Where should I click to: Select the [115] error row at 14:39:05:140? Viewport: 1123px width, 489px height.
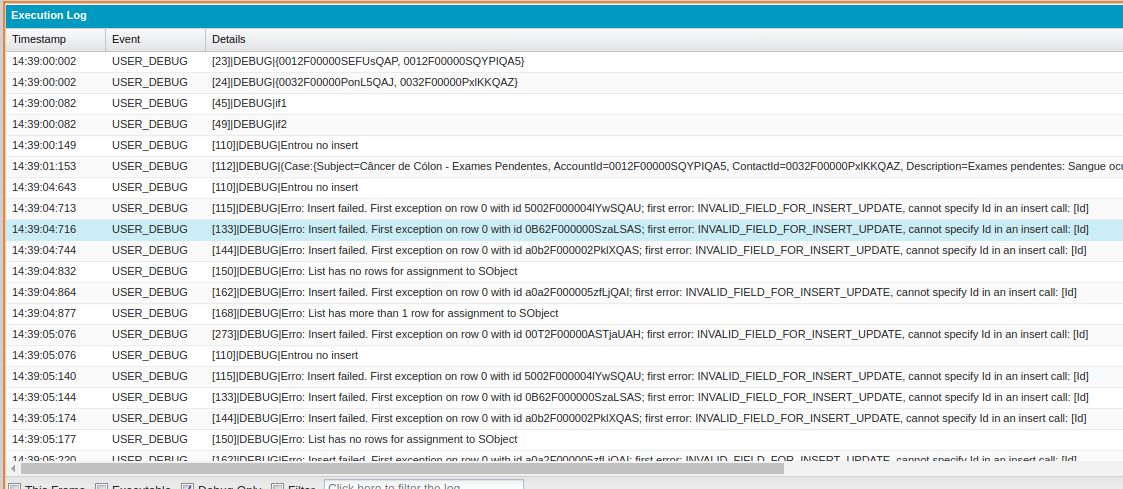point(564,377)
